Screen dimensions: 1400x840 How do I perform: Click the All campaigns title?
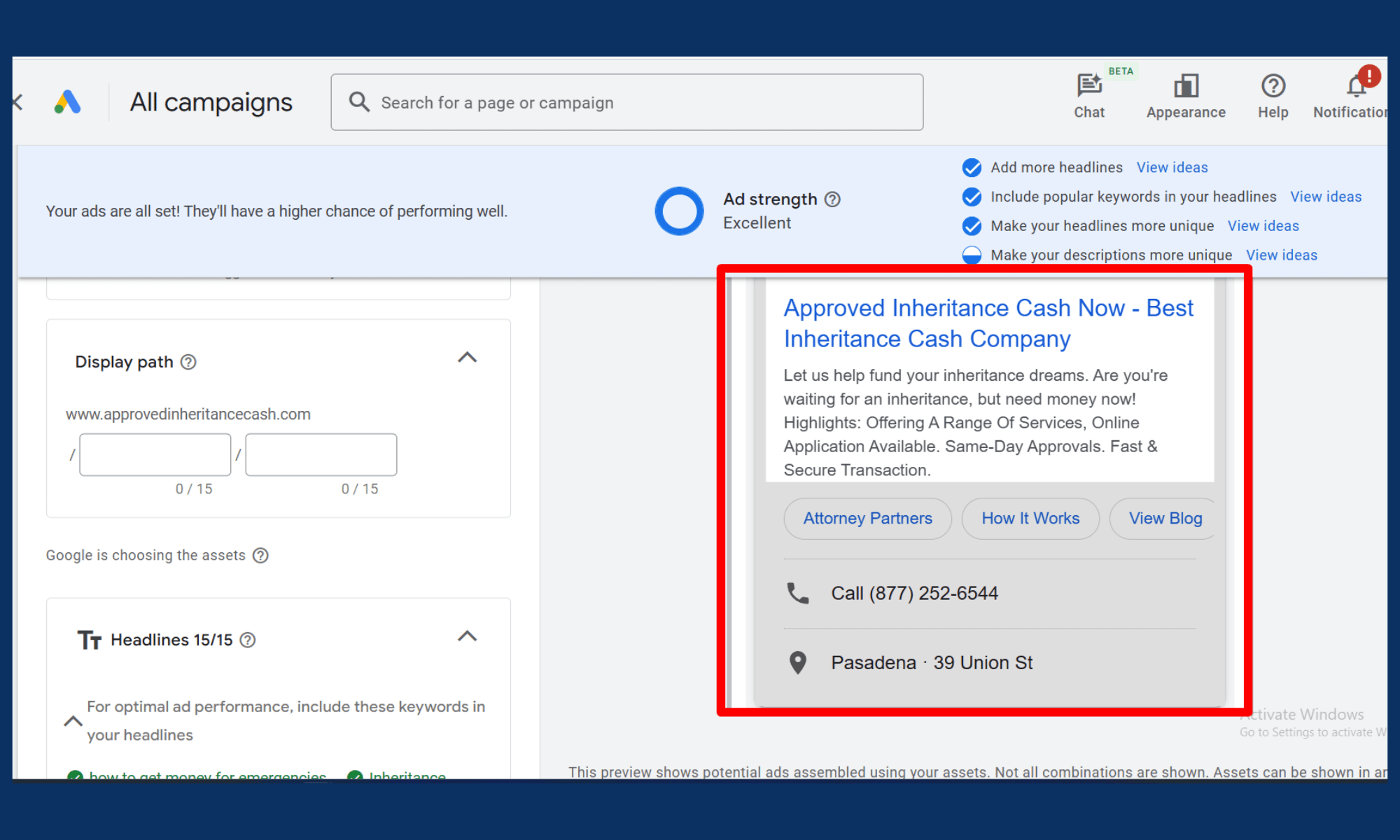coord(211,103)
